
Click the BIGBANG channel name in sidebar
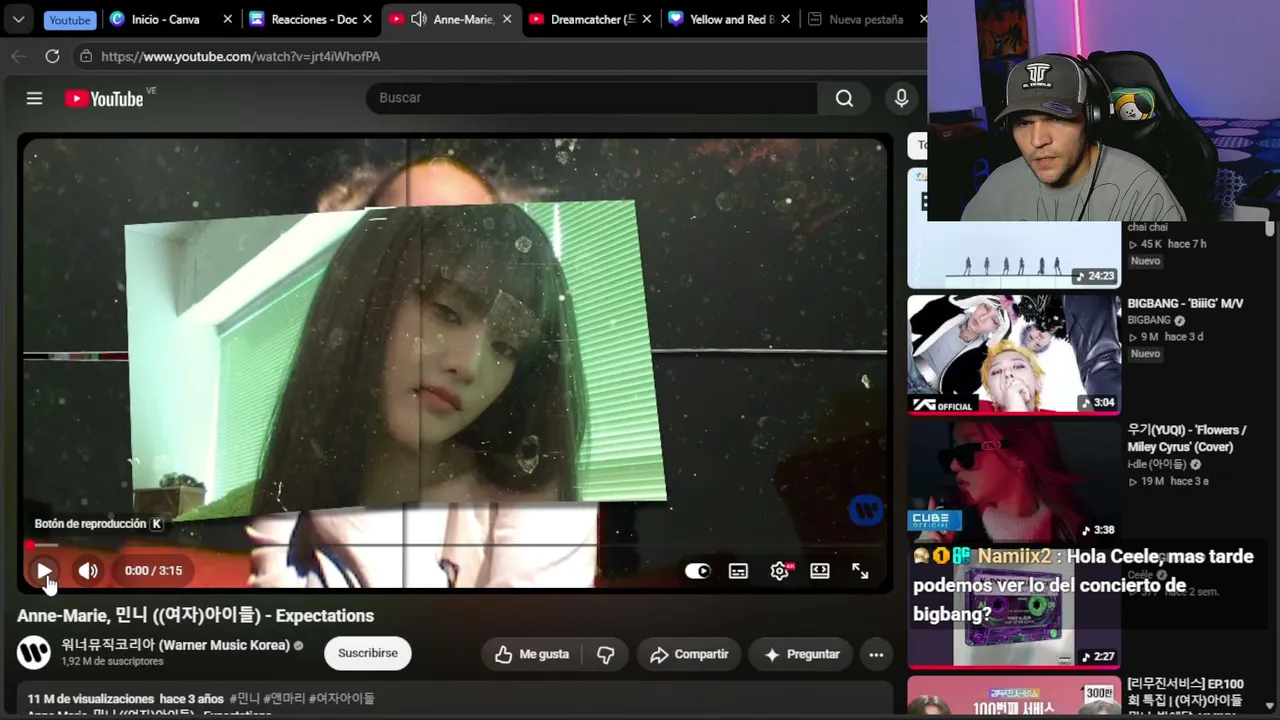(1149, 320)
